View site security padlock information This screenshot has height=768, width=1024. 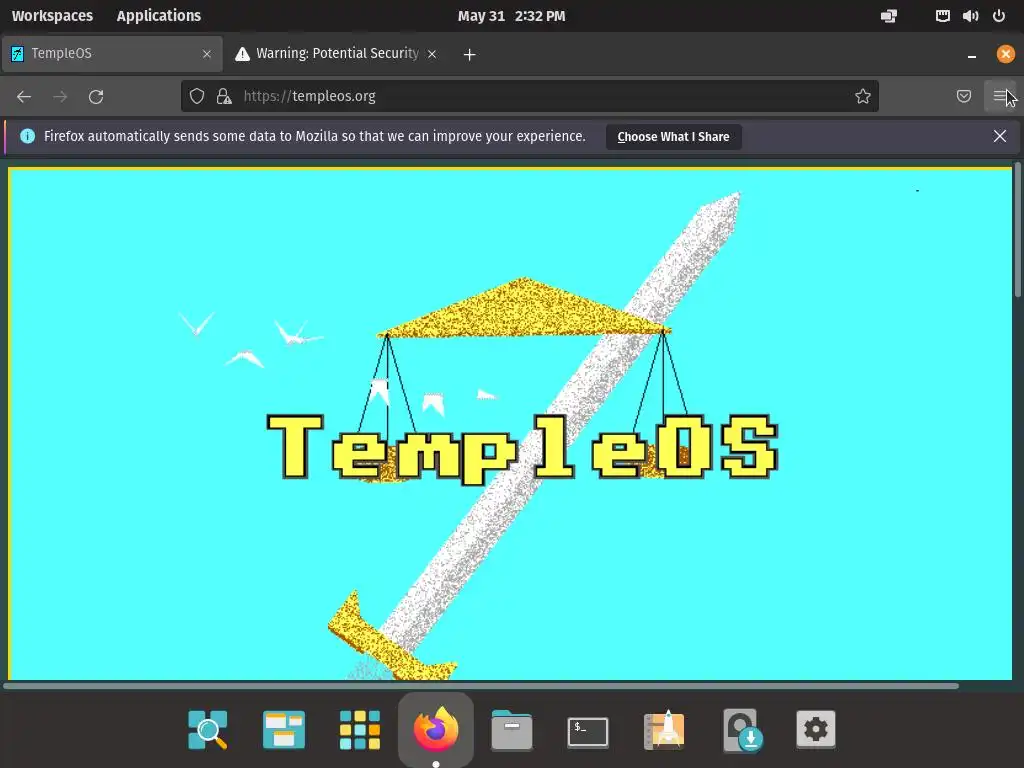pos(224,97)
